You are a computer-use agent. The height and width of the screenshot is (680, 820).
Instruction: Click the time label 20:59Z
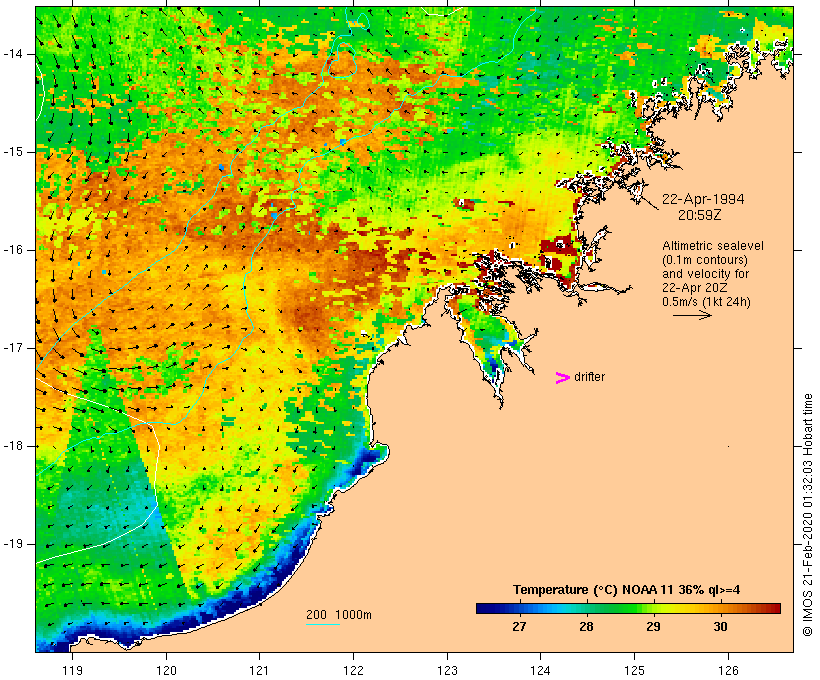(700, 215)
